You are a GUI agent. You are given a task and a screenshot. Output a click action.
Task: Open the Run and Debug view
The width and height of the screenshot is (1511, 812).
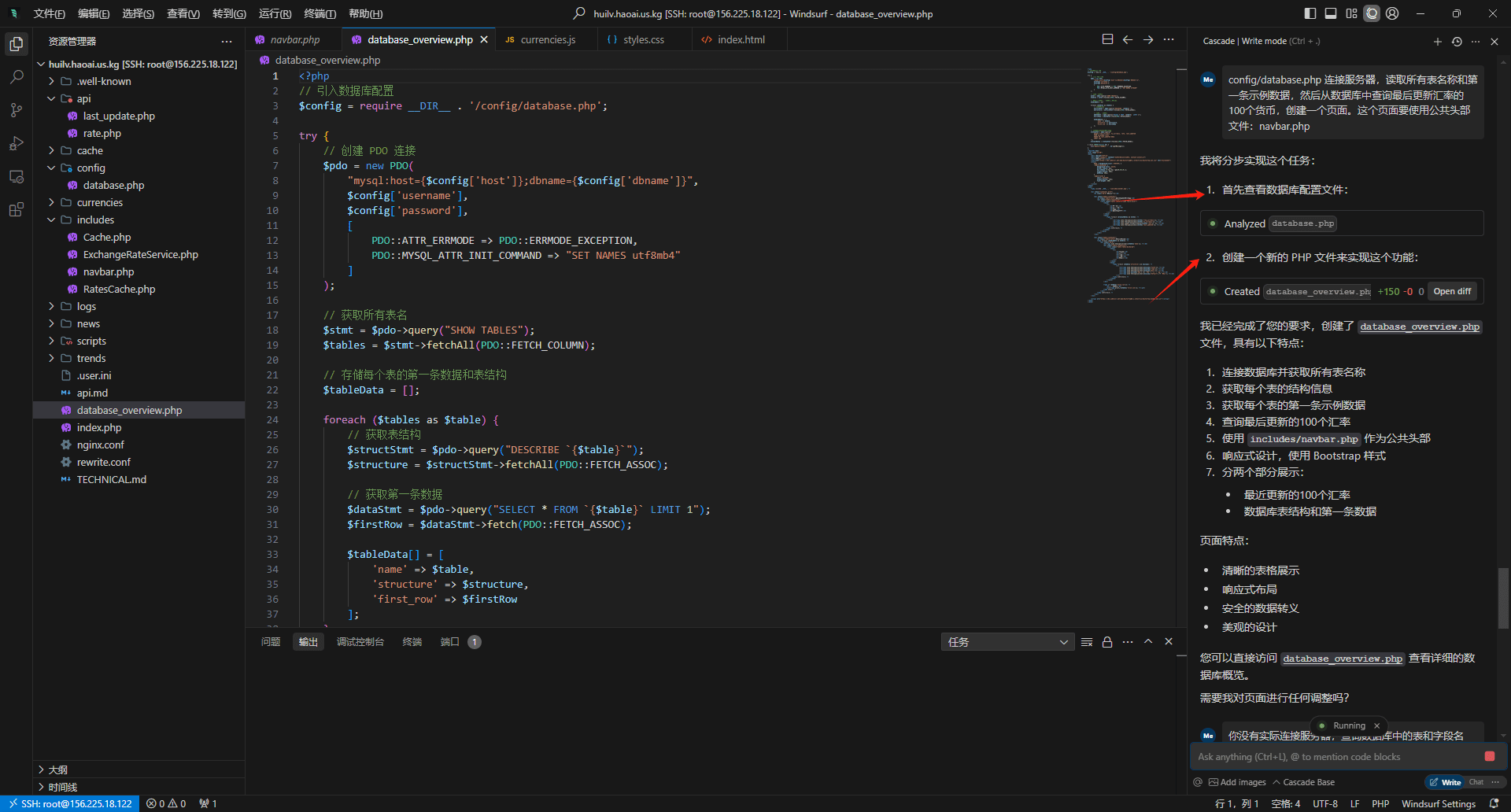coord(16,143)
